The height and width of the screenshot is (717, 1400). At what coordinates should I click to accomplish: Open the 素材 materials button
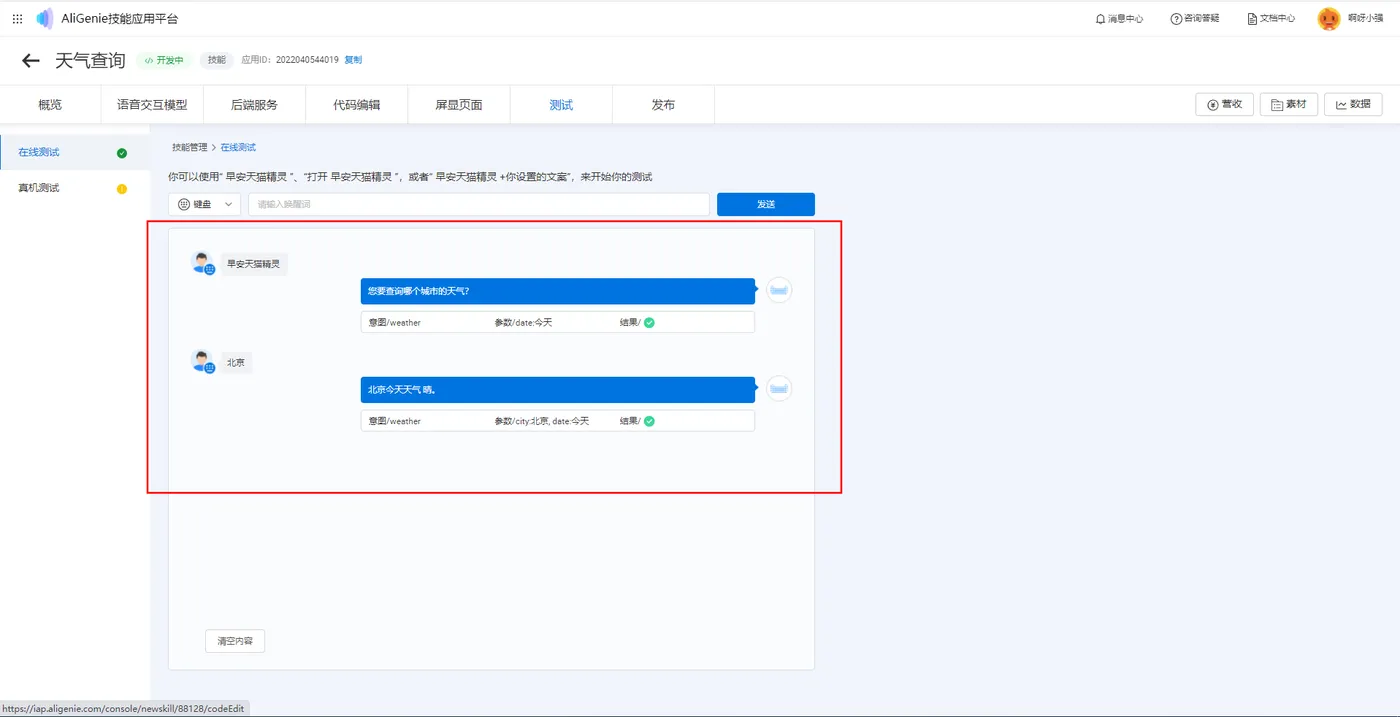(1288, 104)
